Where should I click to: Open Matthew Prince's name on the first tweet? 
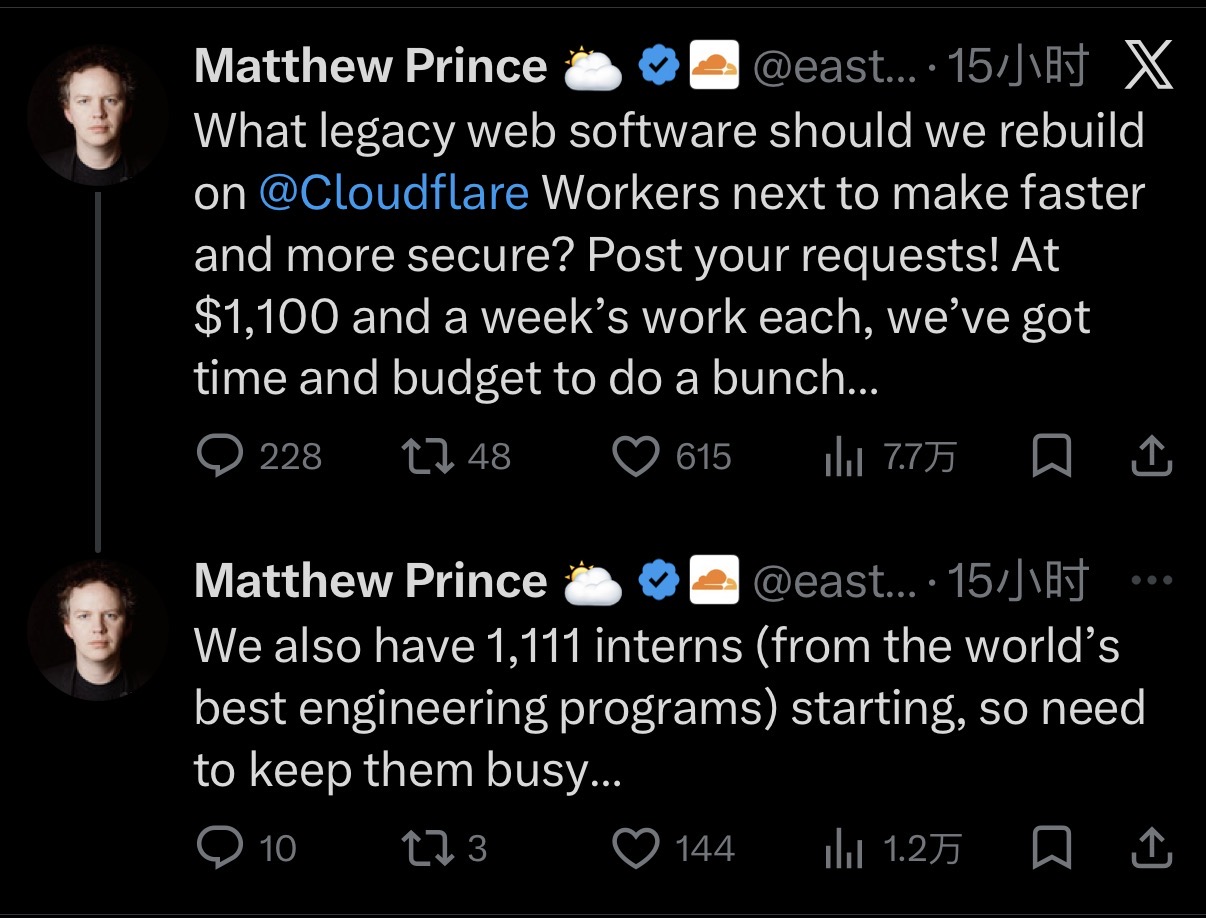coord(370,67)
